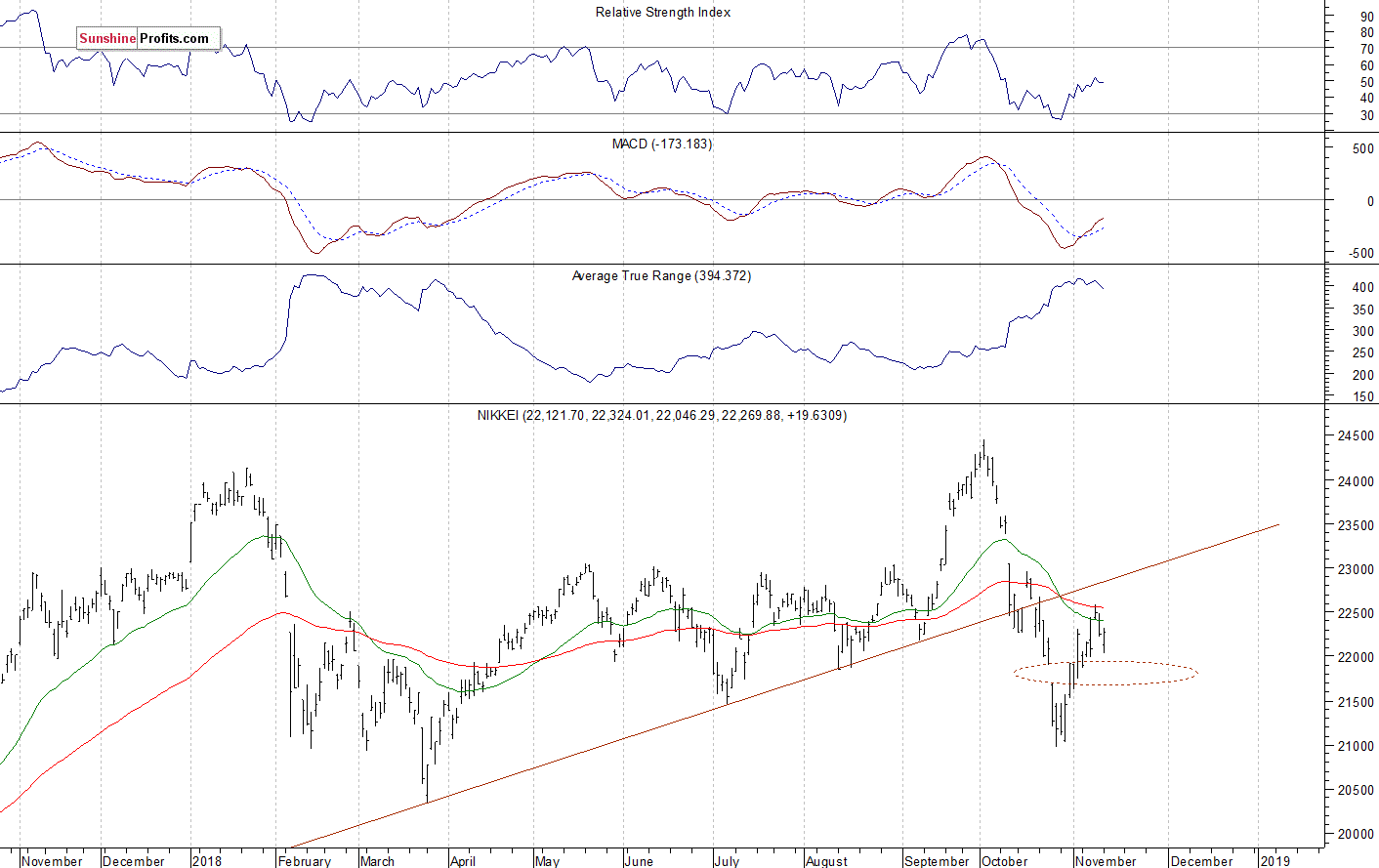This screenshot has width=1379, height=868.
Task: Click the October date axis label
Action: (1005, 861)
